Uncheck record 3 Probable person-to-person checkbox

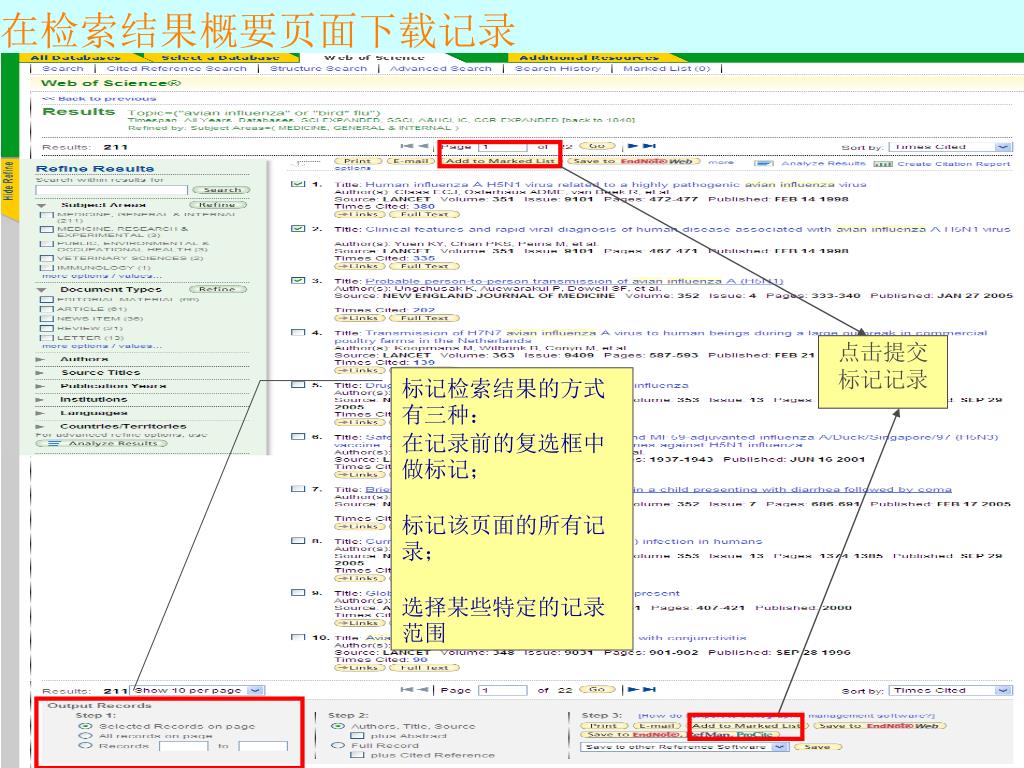(x=298, y=280)
